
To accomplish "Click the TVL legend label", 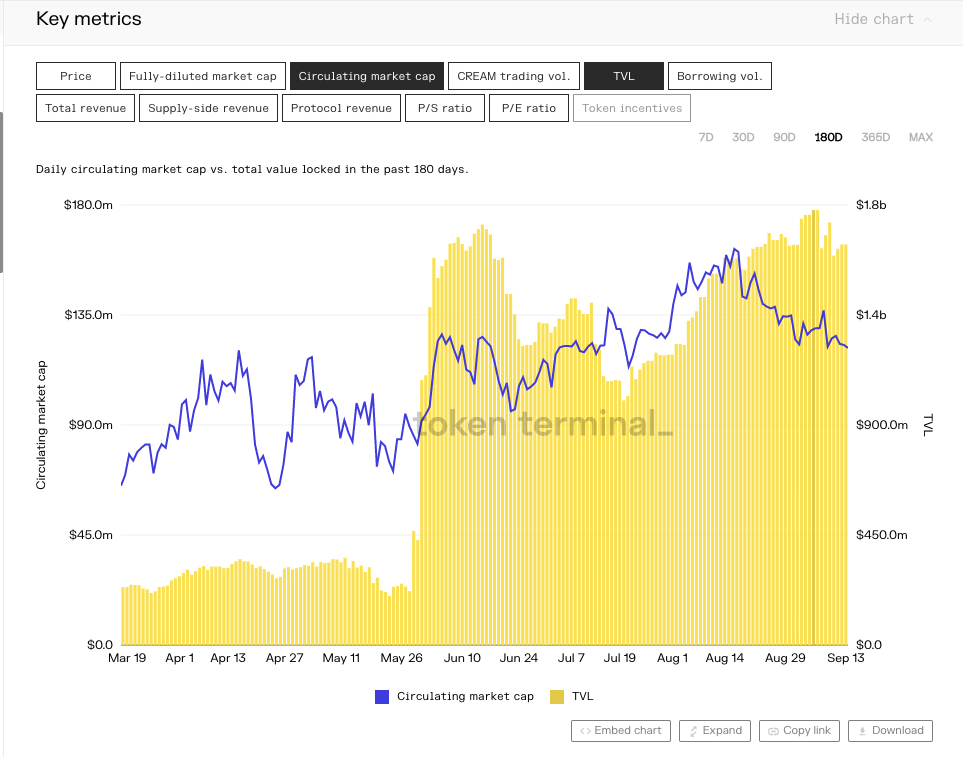I will pyautogui.click(x=582, y=696).
